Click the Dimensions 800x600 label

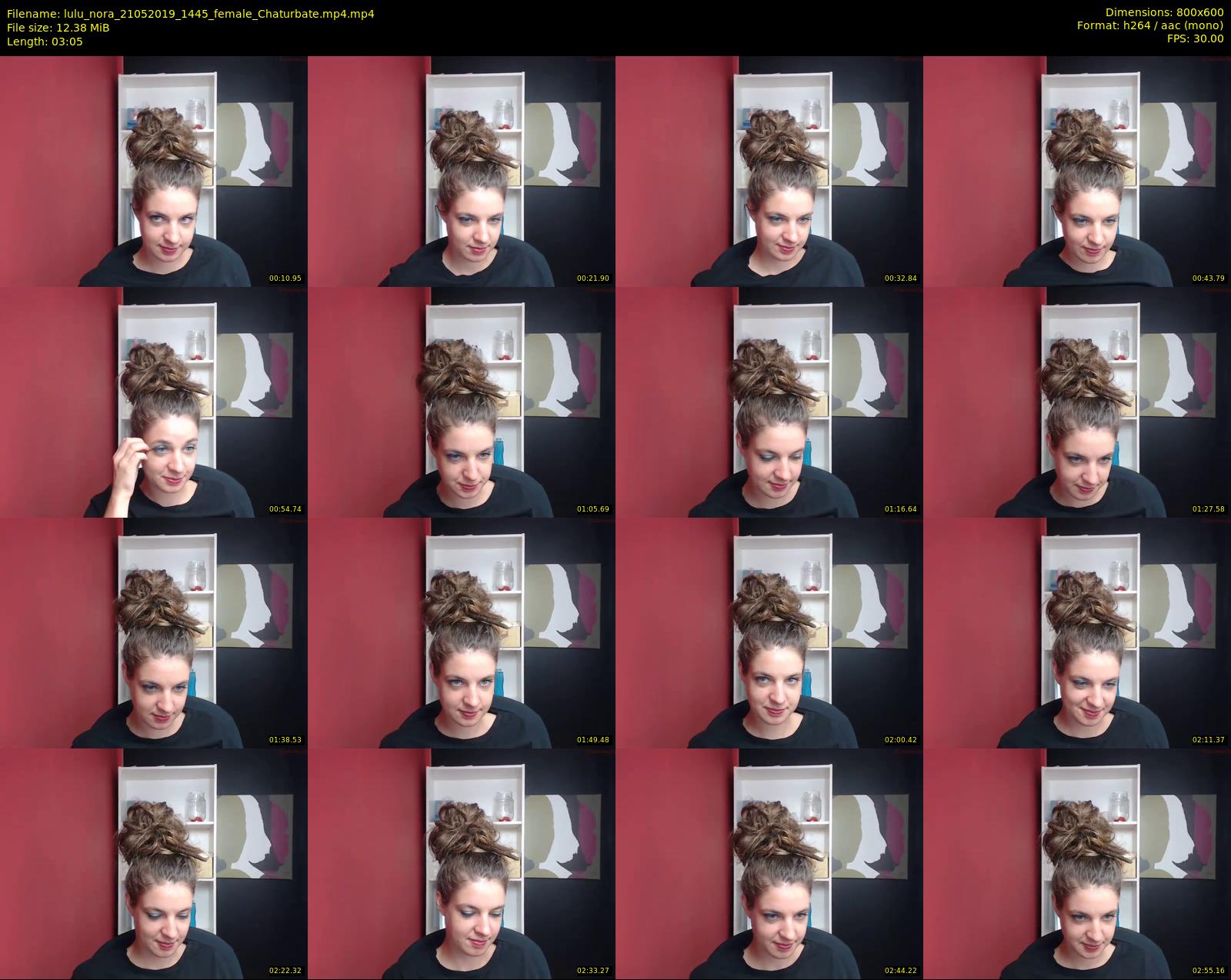pyautogui.click(x=1164, y=12)
